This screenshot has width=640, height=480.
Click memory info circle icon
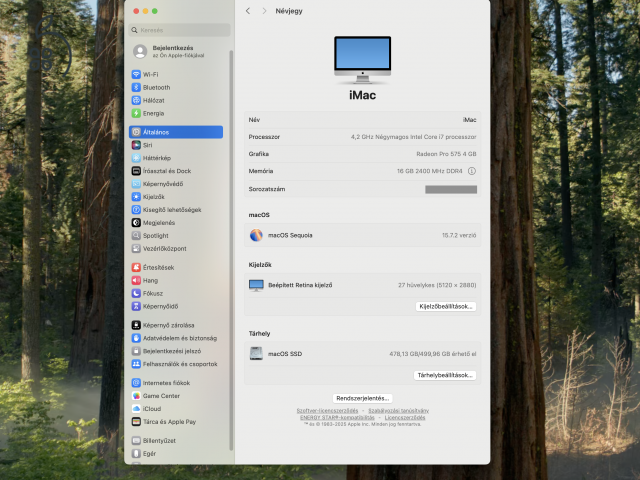(472, 171)
